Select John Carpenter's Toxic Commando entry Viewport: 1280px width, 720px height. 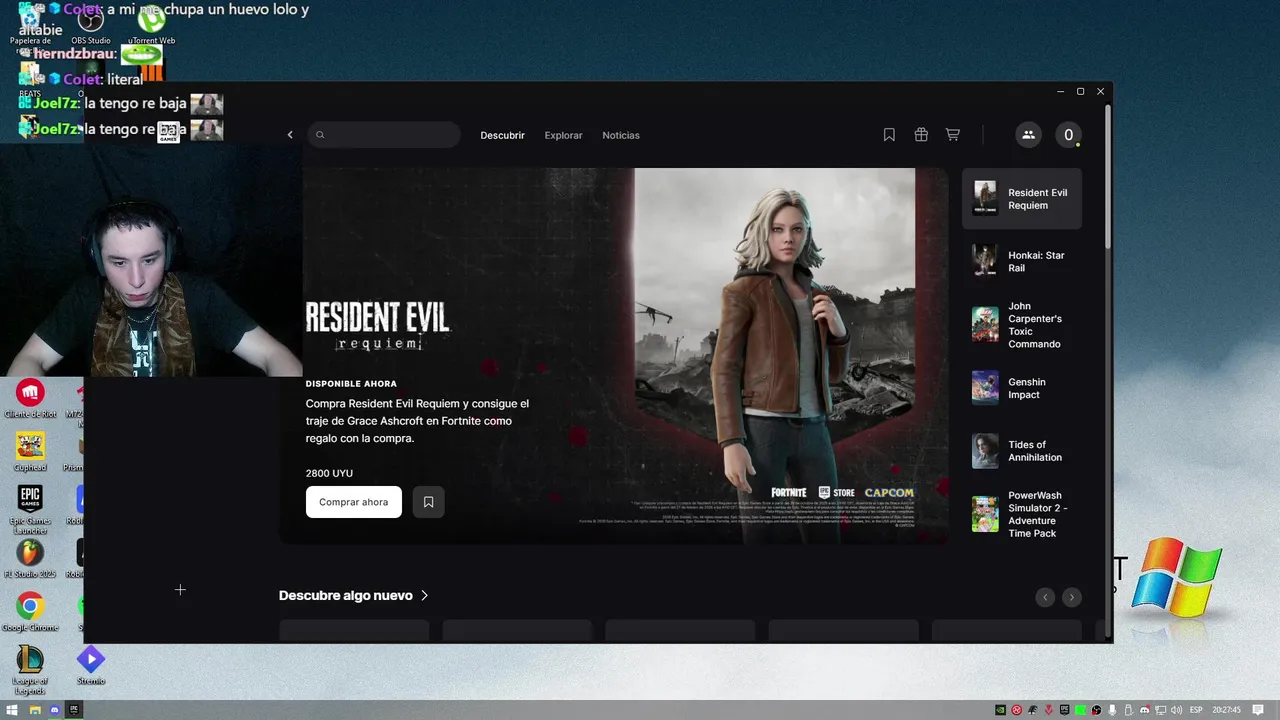coord(1022,325)
